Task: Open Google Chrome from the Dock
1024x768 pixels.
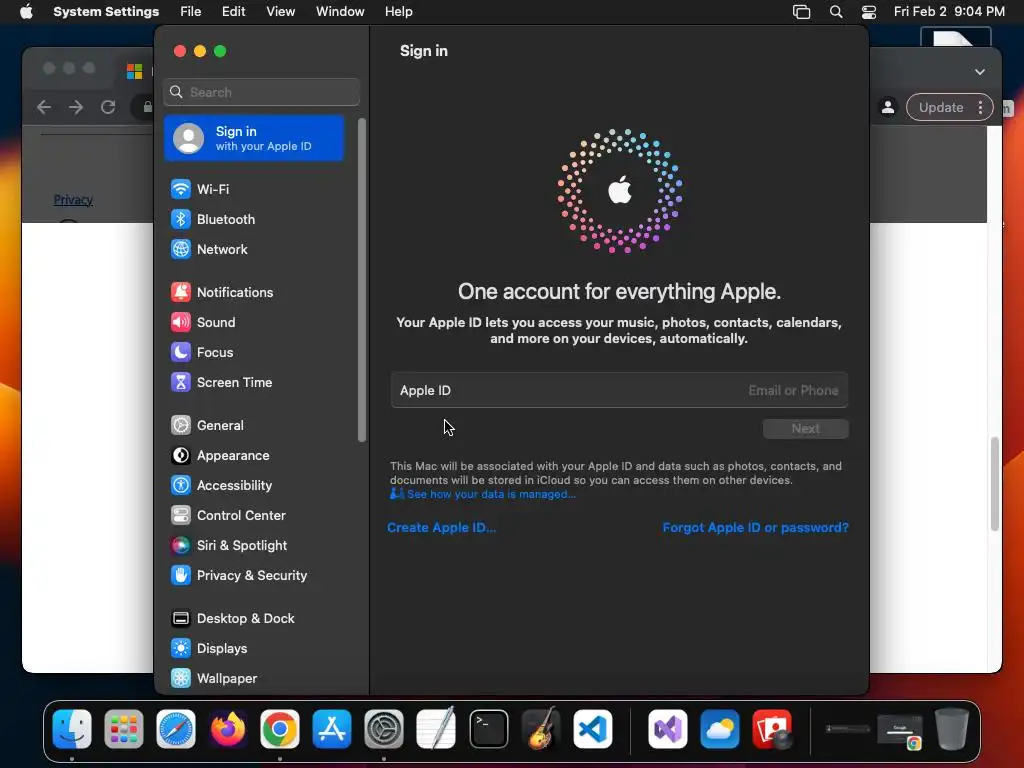Action: tap(280, 729)
